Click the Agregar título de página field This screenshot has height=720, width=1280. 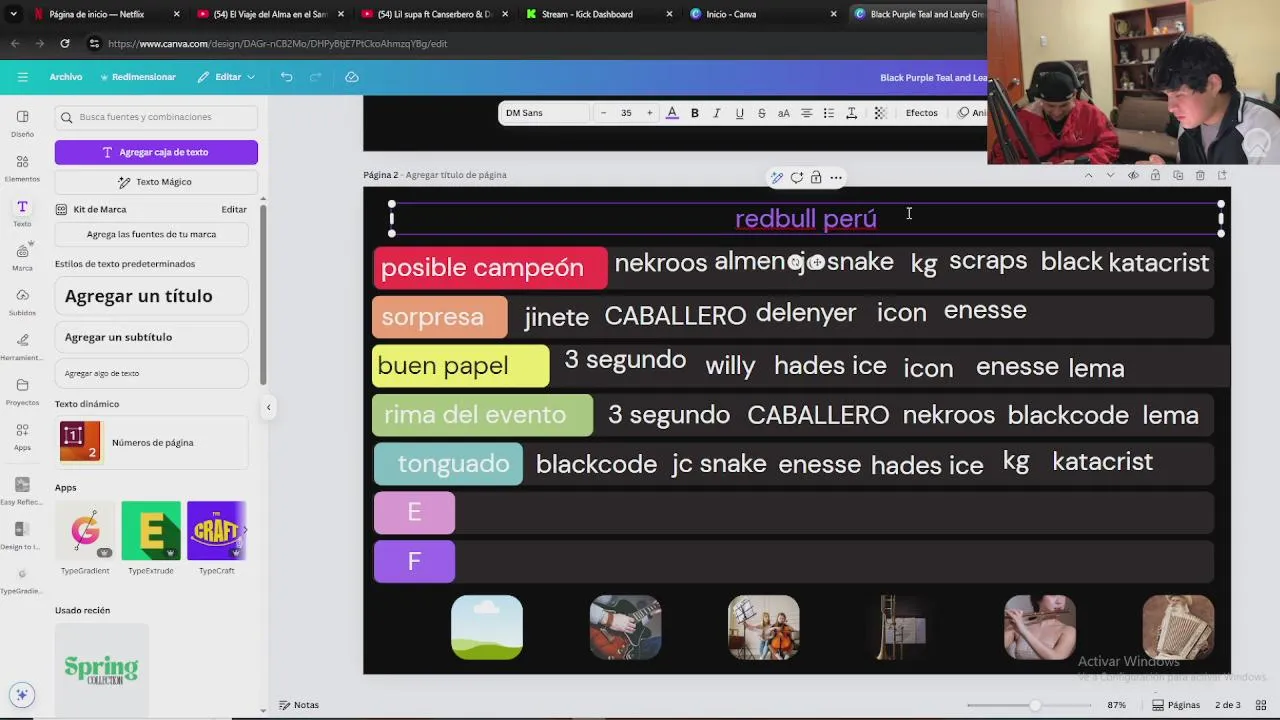pyautogui.click(x=456, y=175)
